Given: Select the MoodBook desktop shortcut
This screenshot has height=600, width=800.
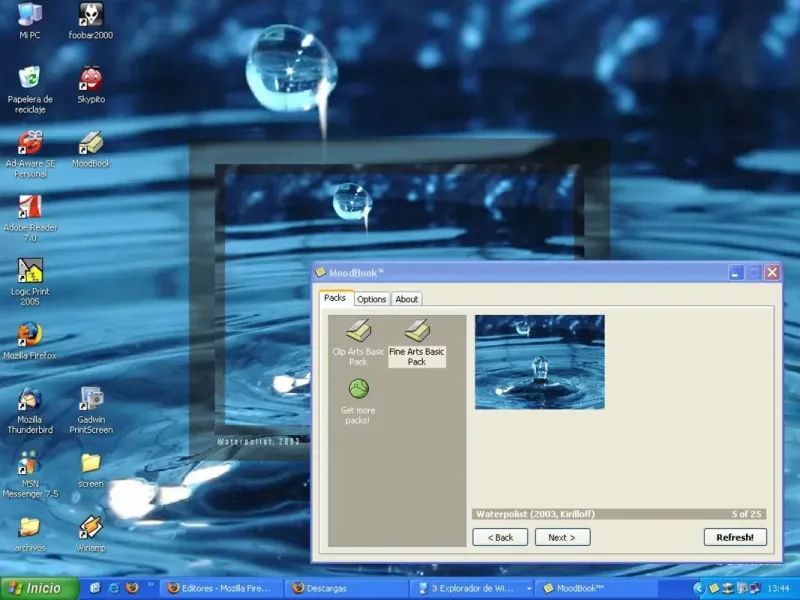Looking at the screenshot, I should coord(91,149).
